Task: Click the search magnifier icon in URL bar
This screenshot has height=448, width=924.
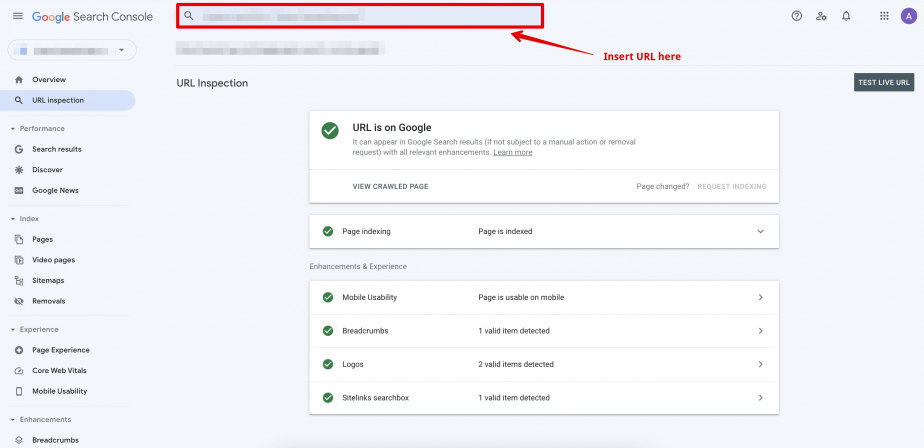Action: 189,16
